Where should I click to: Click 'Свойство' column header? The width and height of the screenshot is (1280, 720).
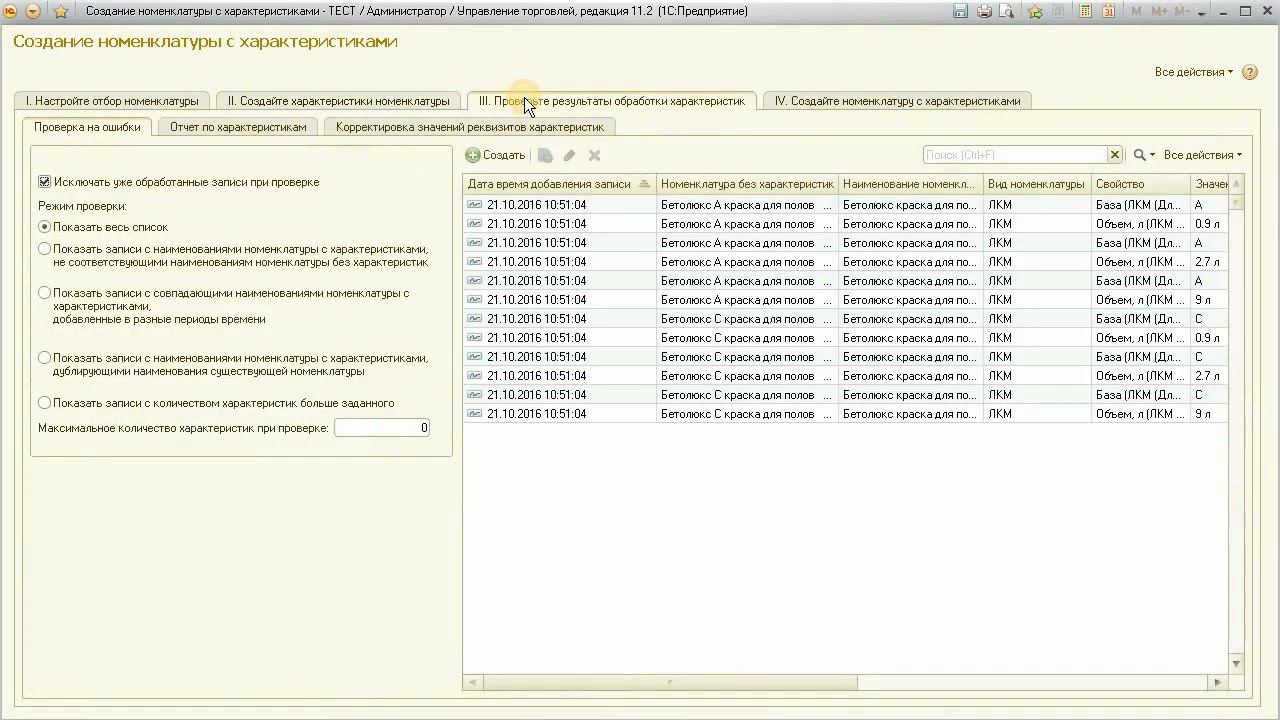coord(1141,184)
